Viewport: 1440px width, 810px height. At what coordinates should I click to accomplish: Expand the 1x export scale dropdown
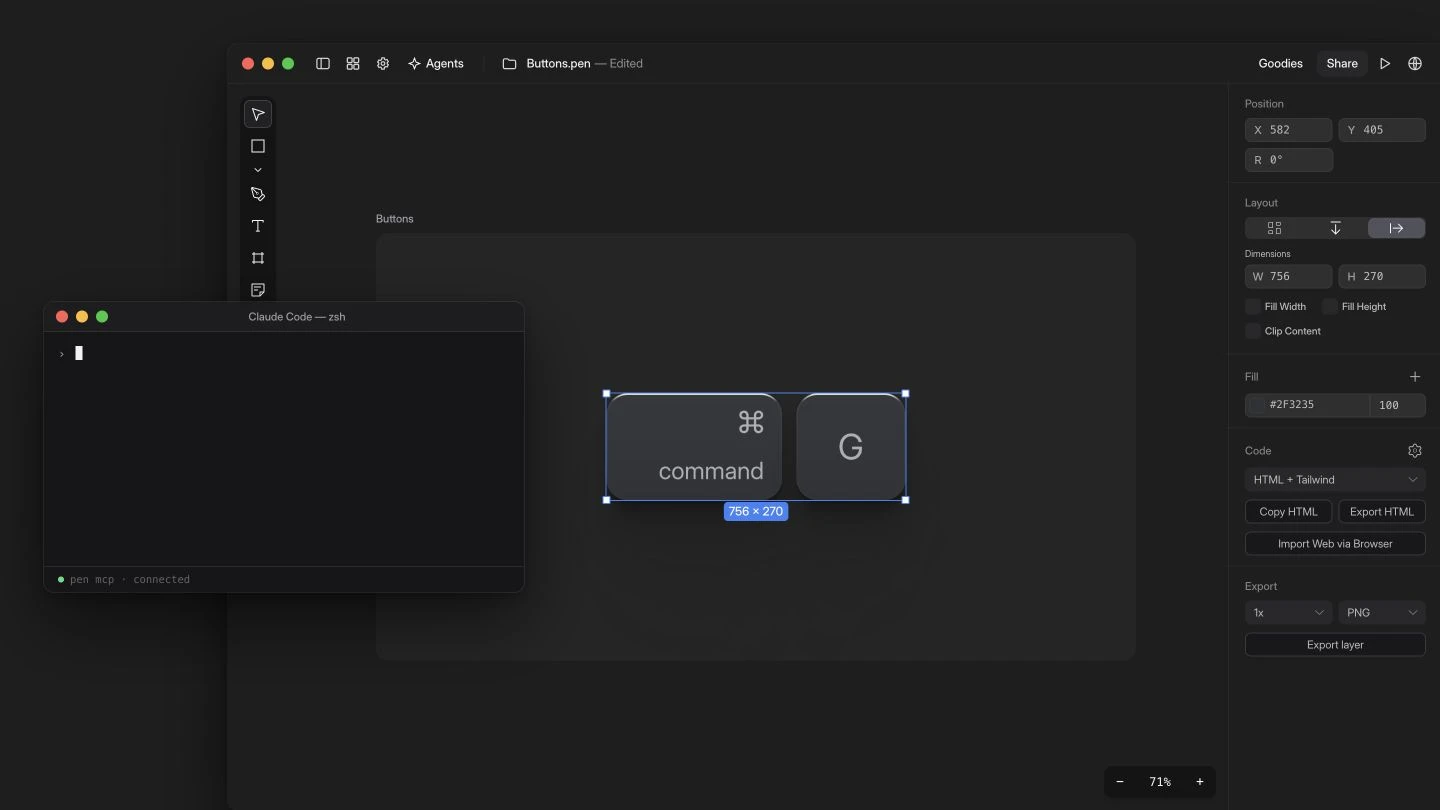click(1288, 613)
